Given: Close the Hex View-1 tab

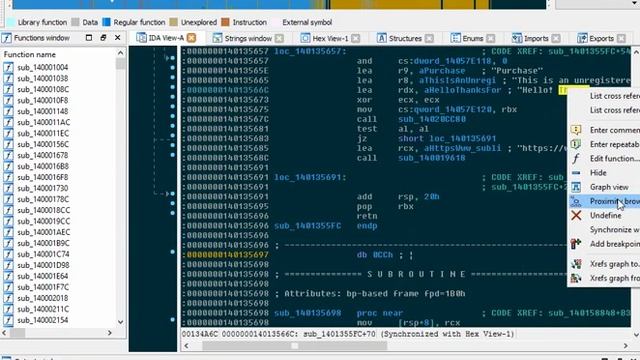Looking at the screenshot, I should pyautogui.click(x=356, y=38).
